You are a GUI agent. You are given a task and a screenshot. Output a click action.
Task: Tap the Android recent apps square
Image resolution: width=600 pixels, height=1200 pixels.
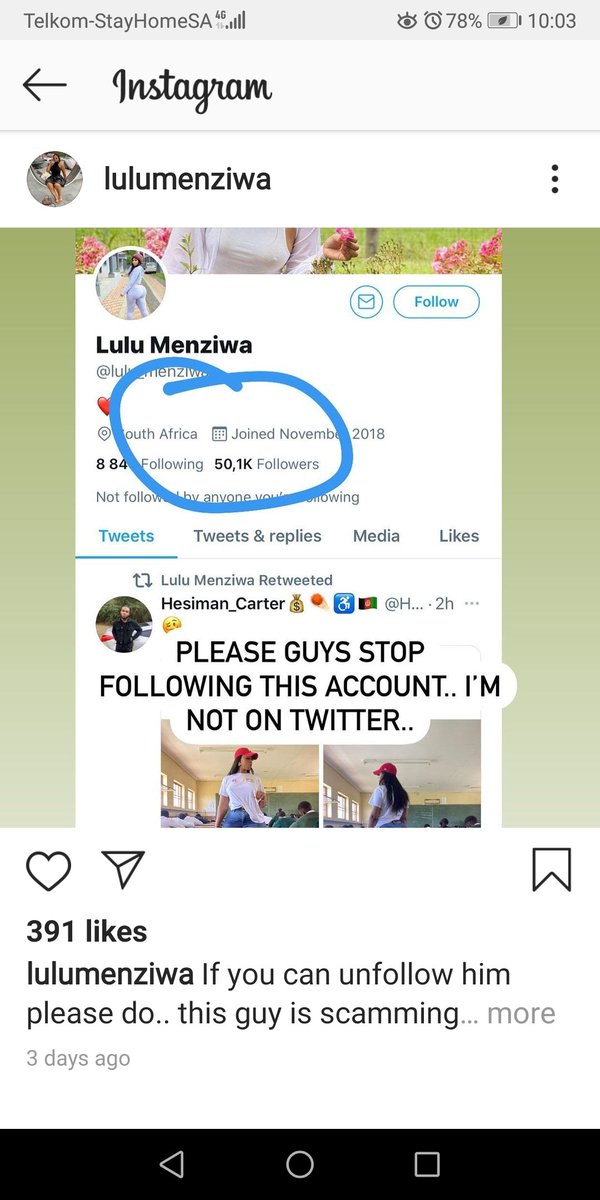(427, 1163)
